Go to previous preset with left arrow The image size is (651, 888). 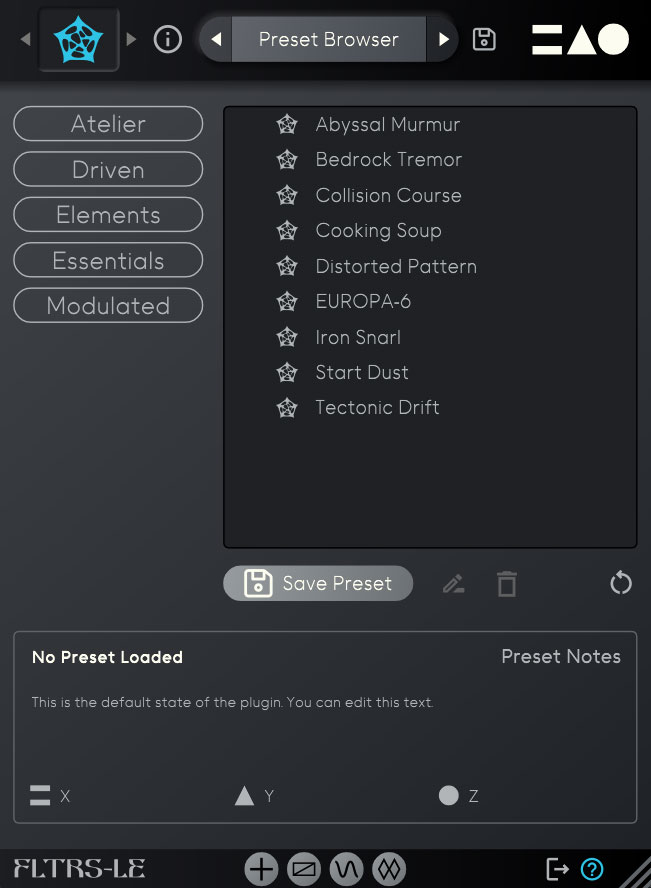coord(216,40)
